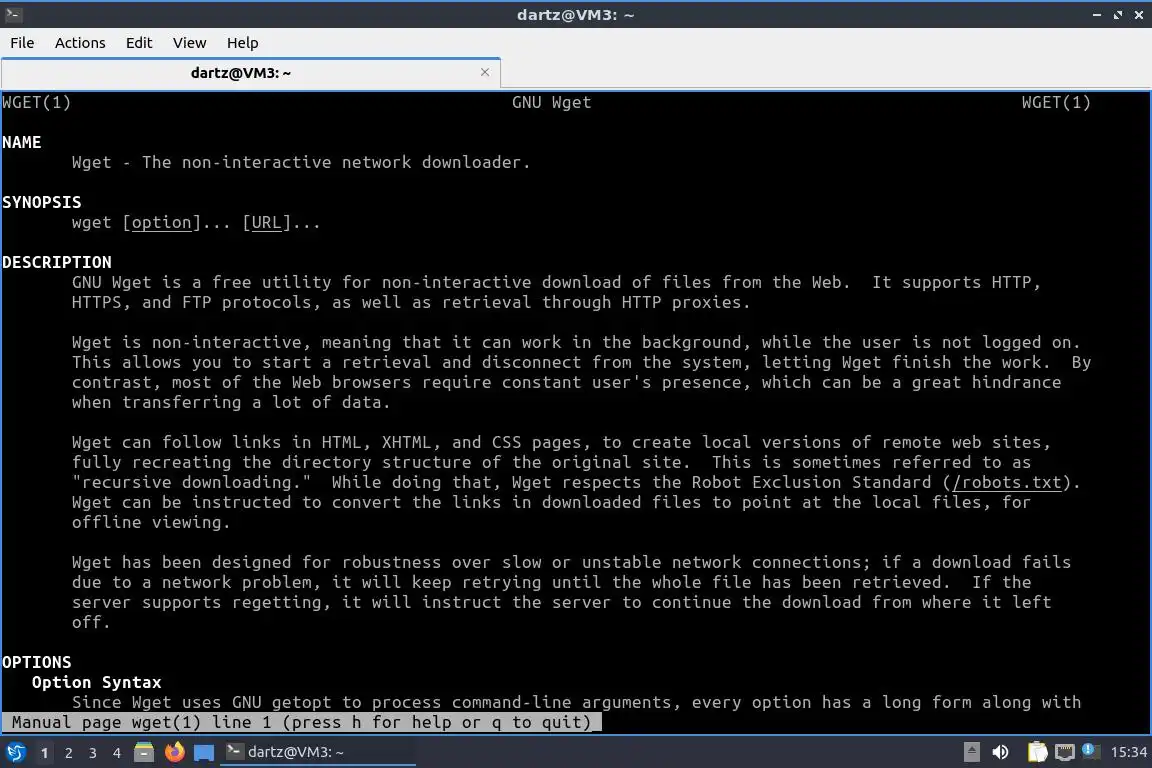Click the centered GNU Wget header
1152x768 pixels.
click(551, 103)
